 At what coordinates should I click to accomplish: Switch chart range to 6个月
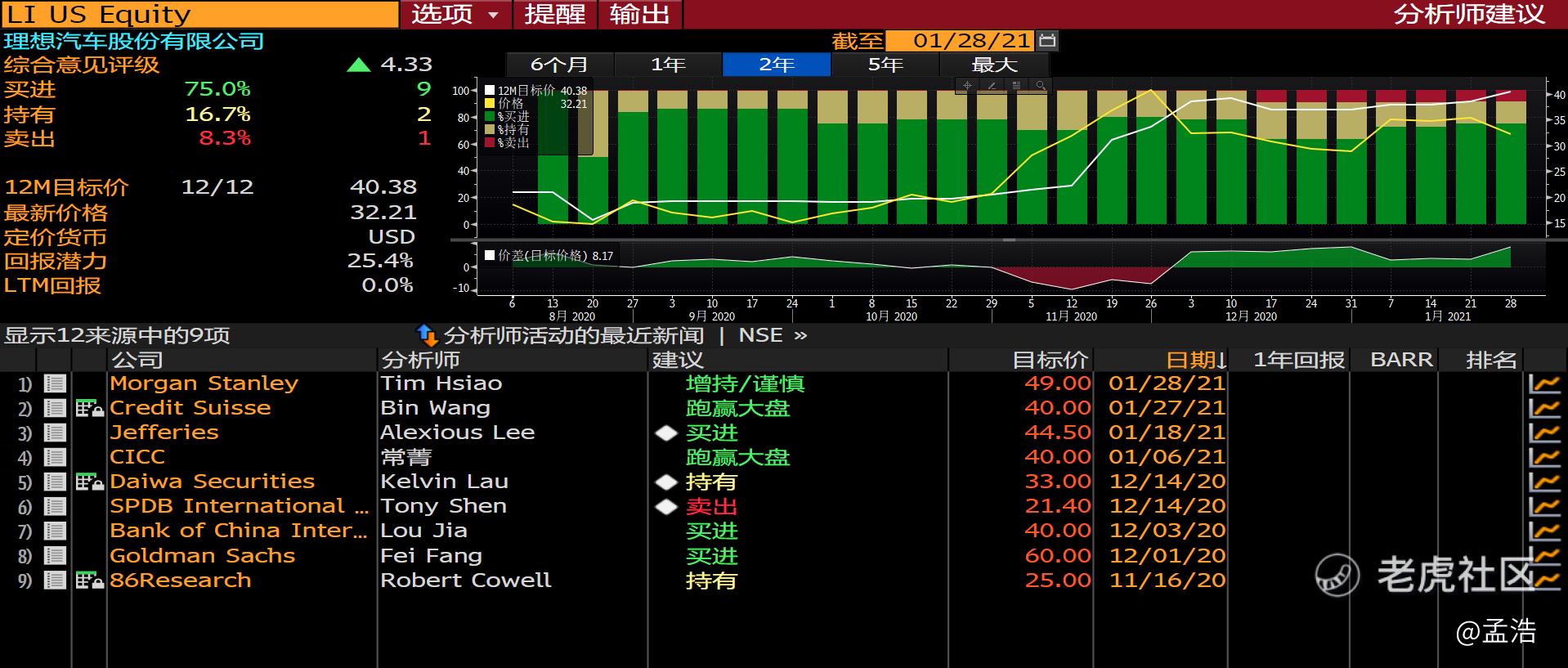coord(560,65)
